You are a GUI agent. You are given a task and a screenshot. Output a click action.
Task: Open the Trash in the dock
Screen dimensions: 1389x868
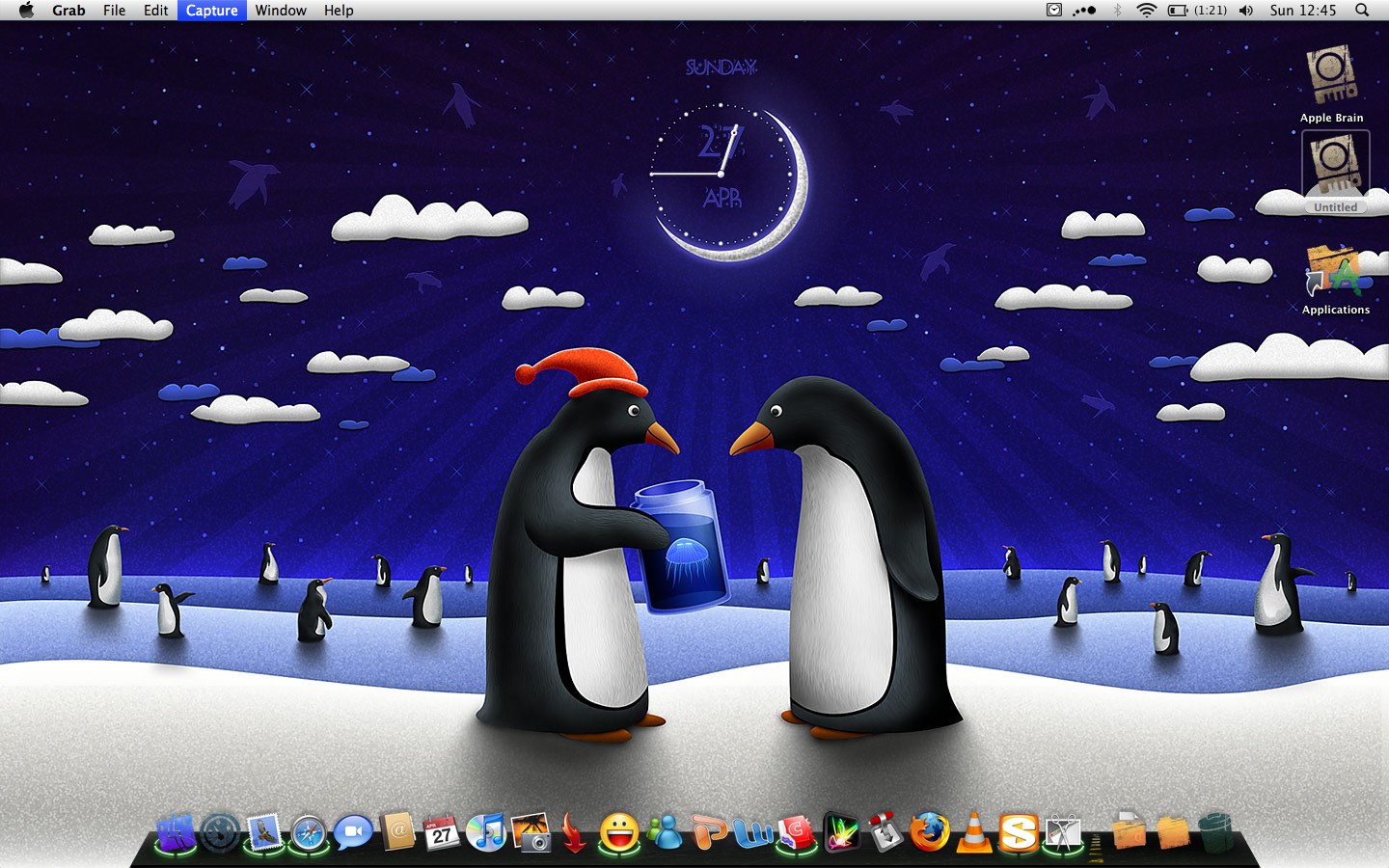[x=1216, y=831]
